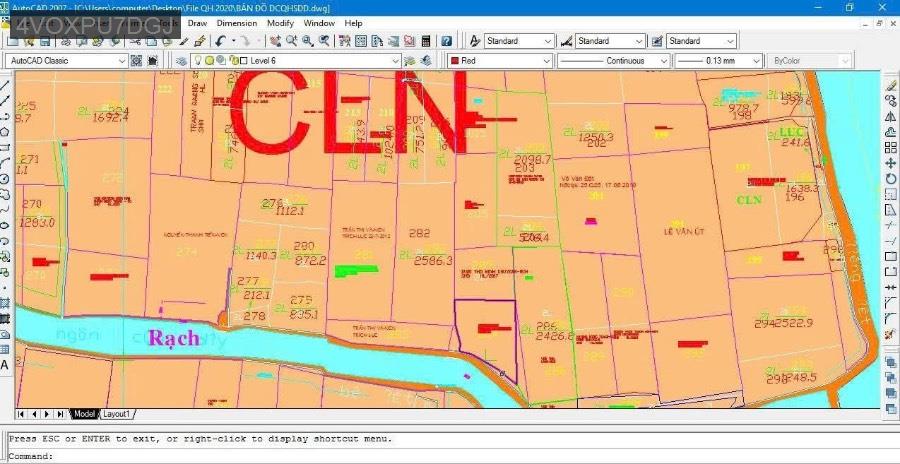Click the Help question mark icon
This screenshot has height=464, width=900.
point(447,41)
